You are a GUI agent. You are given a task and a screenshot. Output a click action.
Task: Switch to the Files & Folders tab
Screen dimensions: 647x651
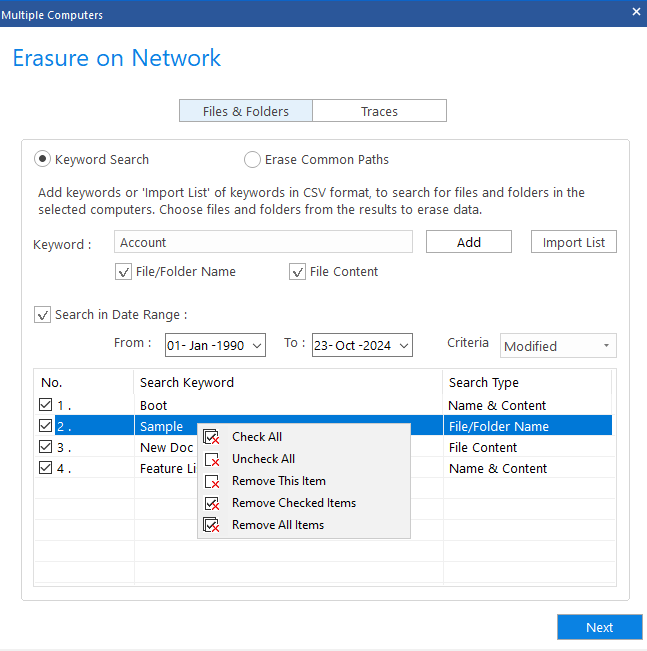click(246, 111)
